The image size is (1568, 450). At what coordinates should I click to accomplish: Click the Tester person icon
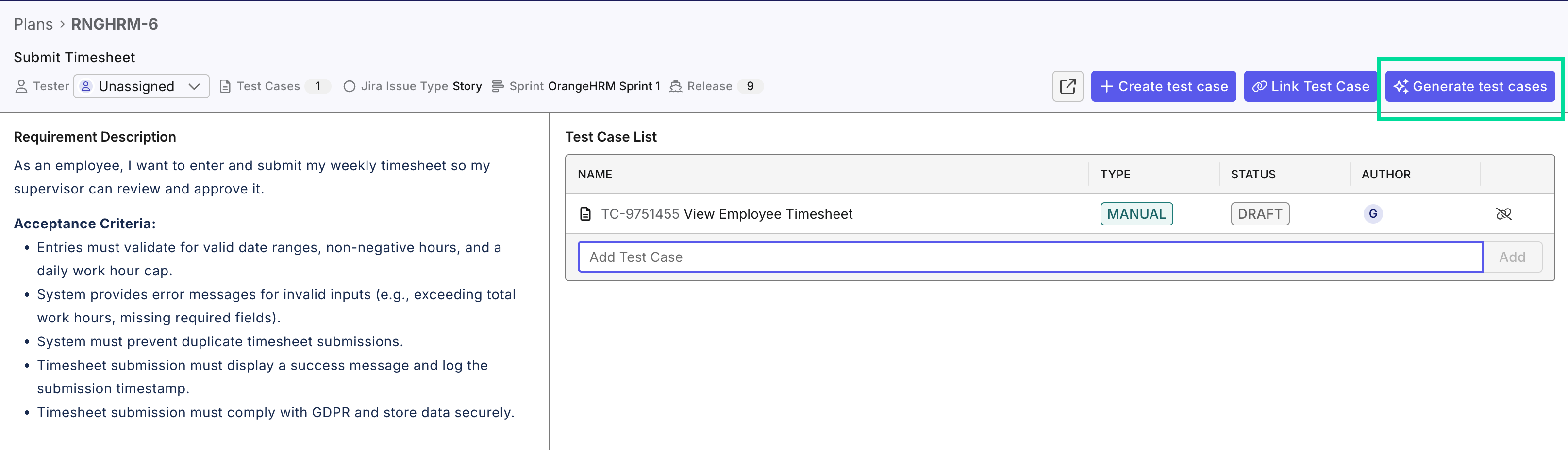point(21,86)
